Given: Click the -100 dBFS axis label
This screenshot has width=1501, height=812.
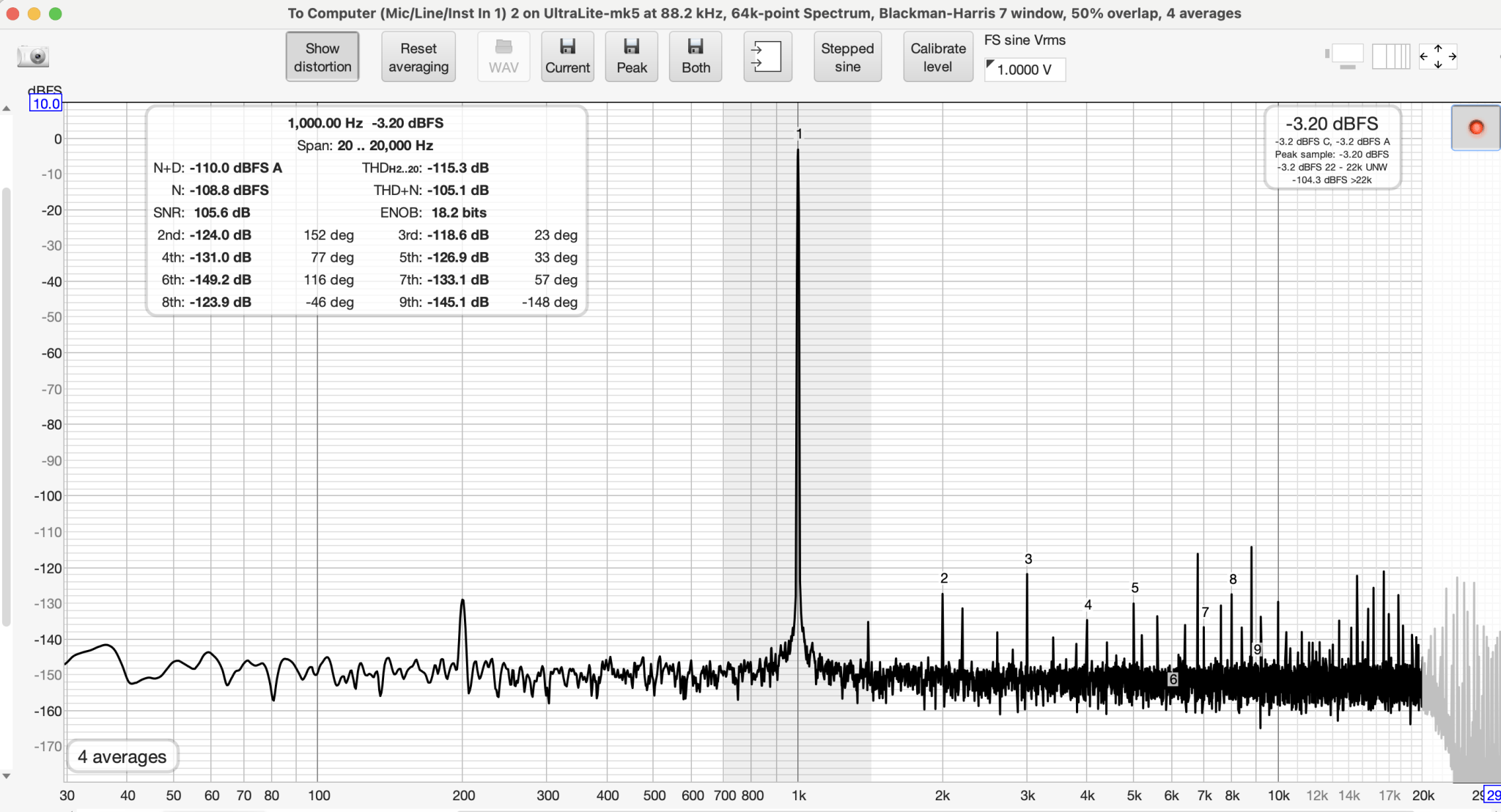Looking at the screenshot, I should pos(48,496).
